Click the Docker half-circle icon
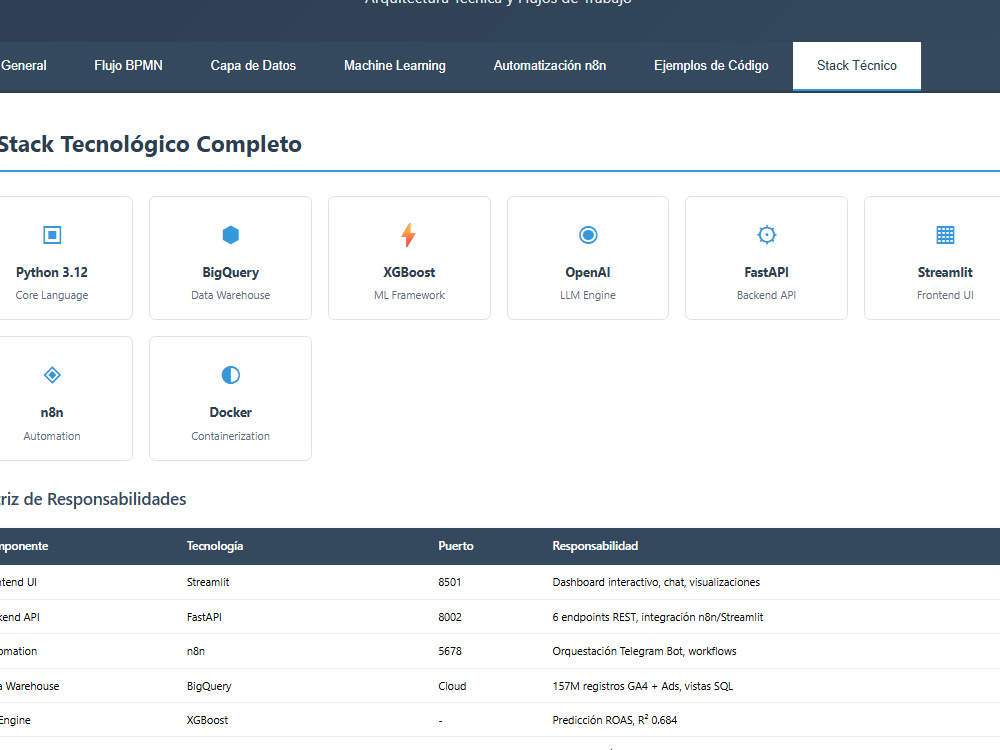1000x750 pixels. click(230, 375)
